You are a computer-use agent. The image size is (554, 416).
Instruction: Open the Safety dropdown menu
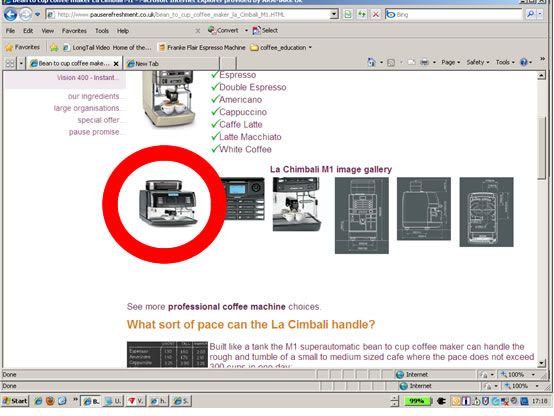[x=478, y=63]
